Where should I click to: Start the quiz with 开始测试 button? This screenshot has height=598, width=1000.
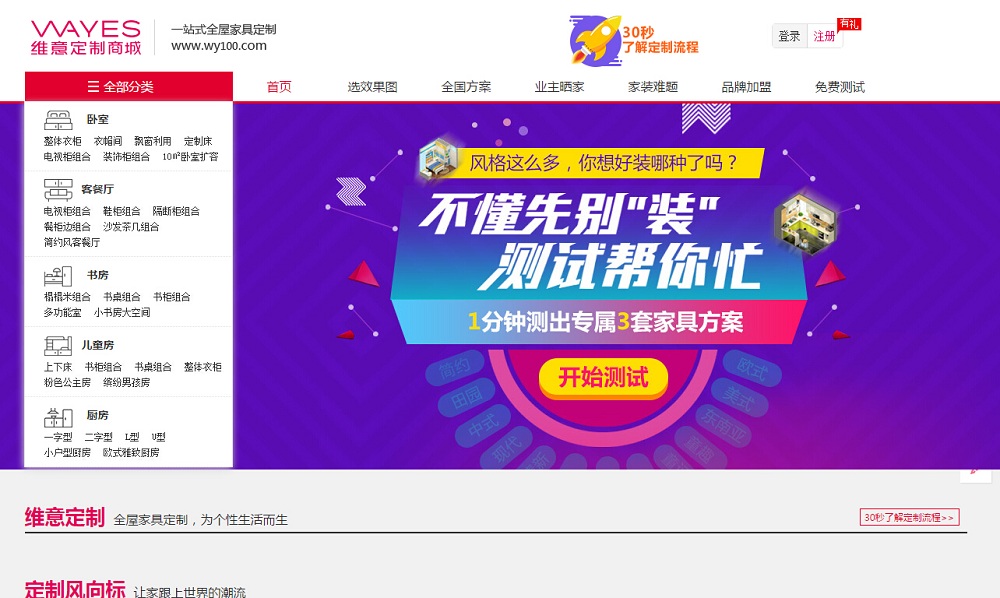tap(603, 377)
